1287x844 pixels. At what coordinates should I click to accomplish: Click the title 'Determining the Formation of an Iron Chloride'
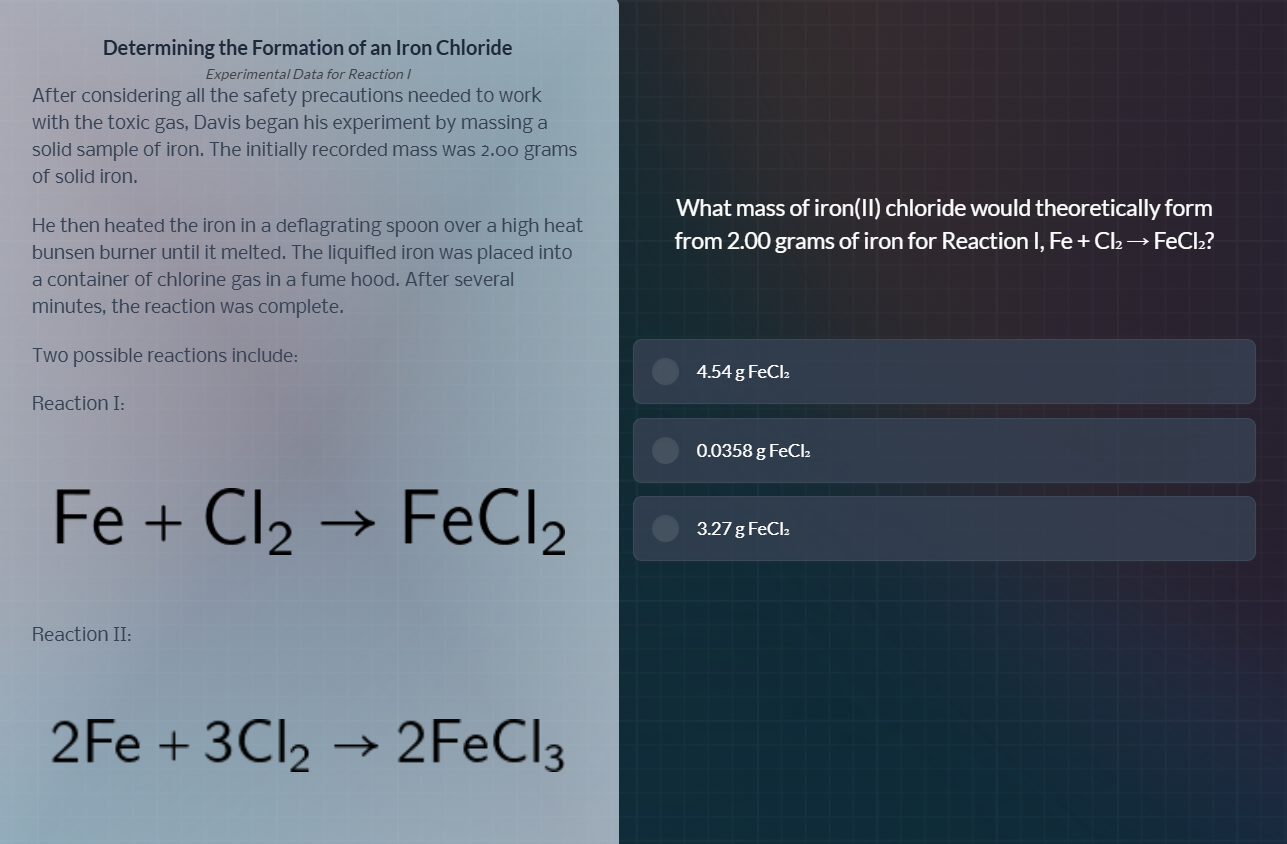click(x=307, y=48)
